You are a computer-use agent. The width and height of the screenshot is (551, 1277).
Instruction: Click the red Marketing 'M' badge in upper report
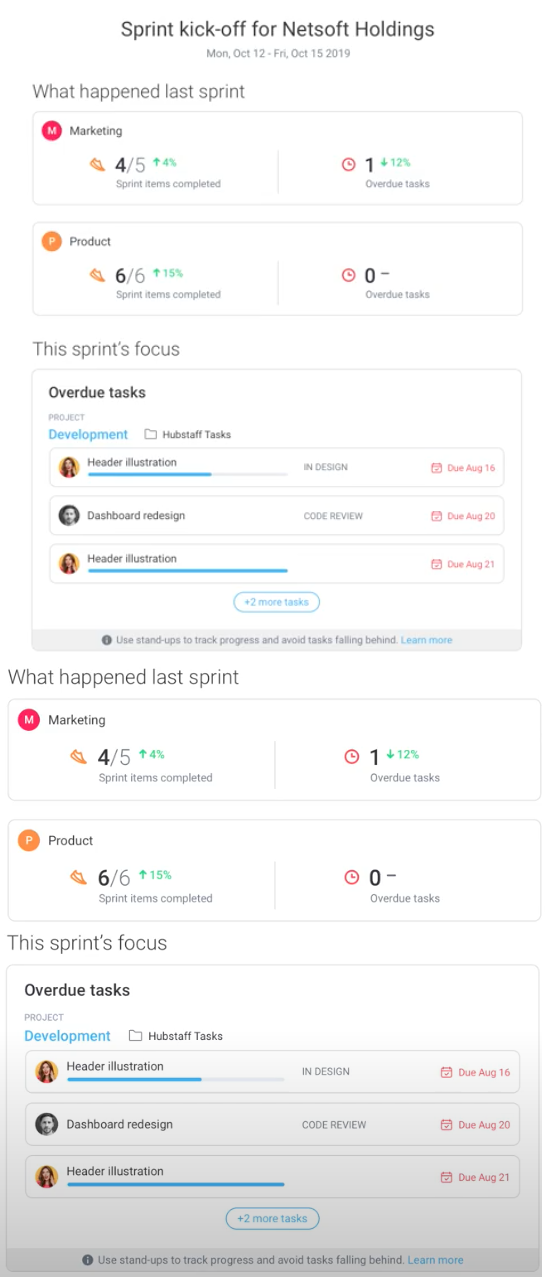(x=51, y=131)
